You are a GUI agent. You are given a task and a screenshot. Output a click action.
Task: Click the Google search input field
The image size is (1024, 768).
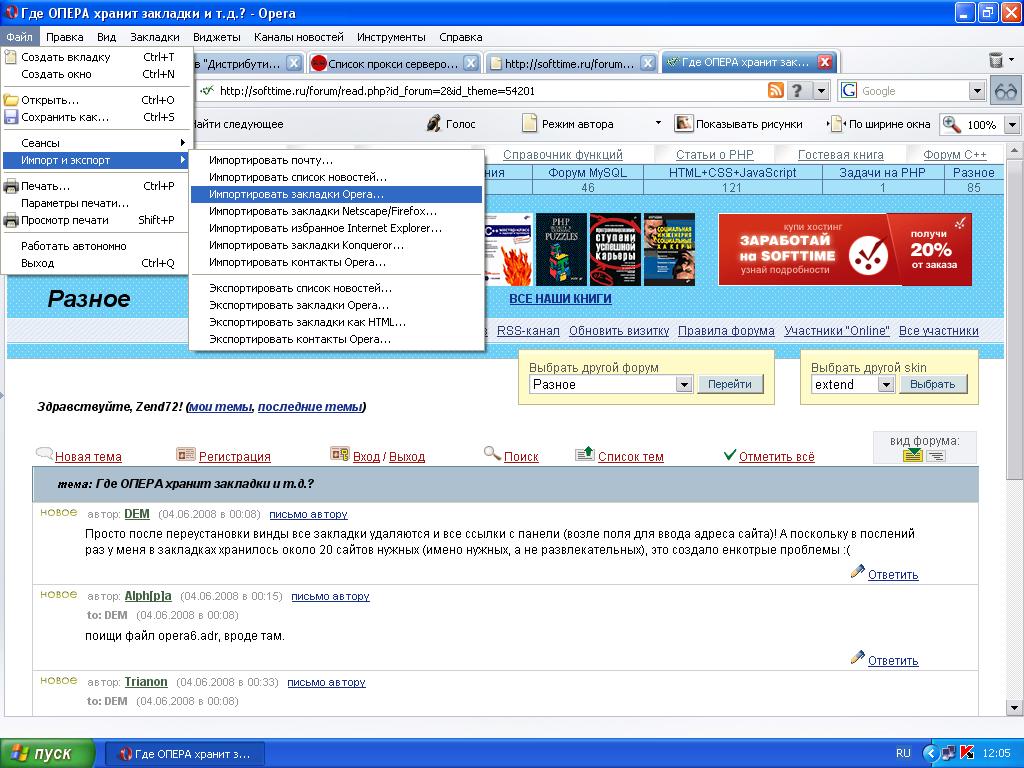[913, 91]
